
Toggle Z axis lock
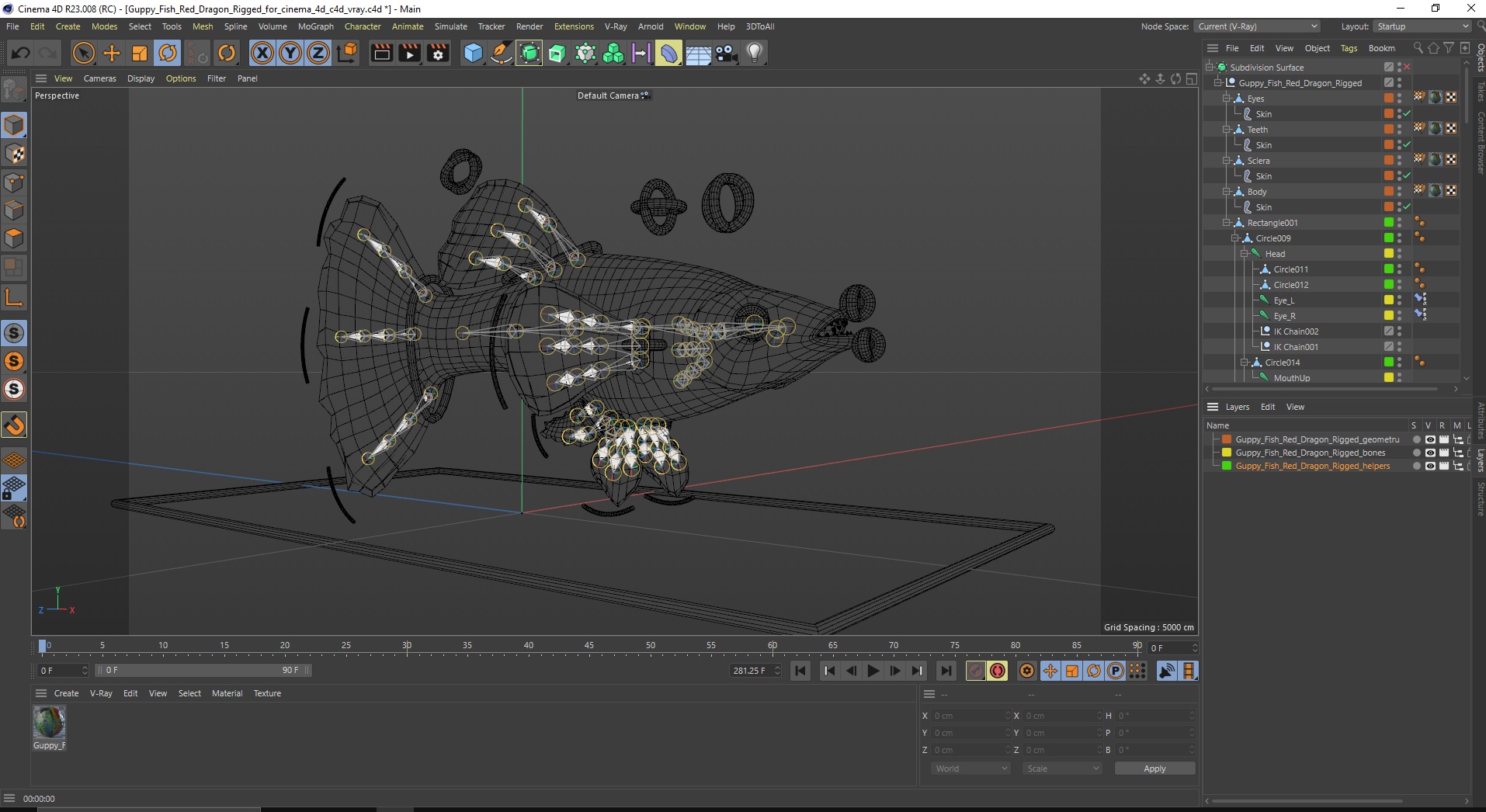tap(318, 53)
